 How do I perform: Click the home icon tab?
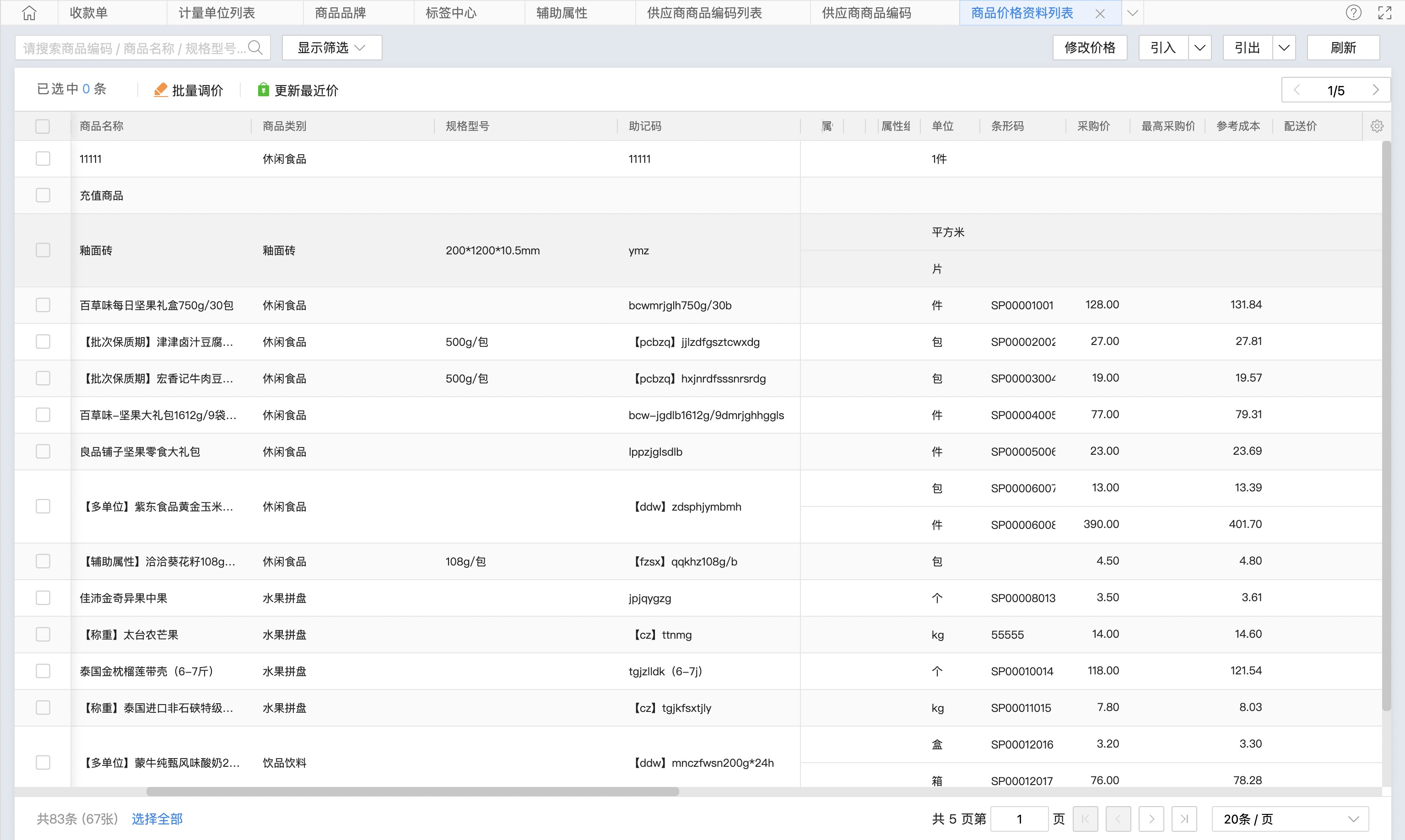tap(29, 13)
